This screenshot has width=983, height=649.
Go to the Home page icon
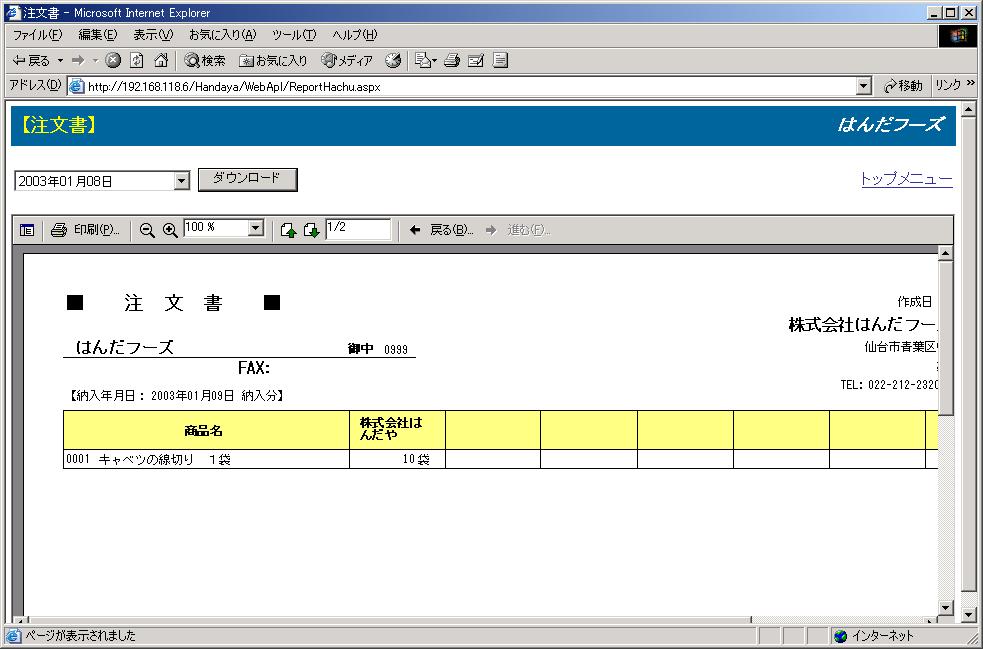pyautogui.click(x=161, y=60)
